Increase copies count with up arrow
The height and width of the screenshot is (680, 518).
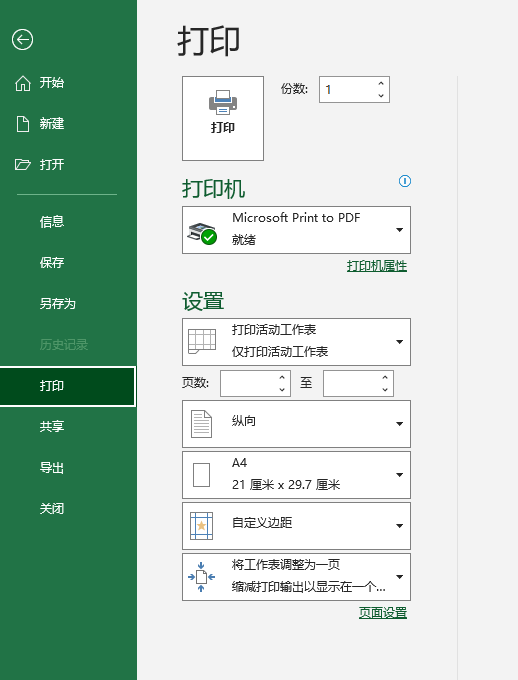[x=381, y=83]
